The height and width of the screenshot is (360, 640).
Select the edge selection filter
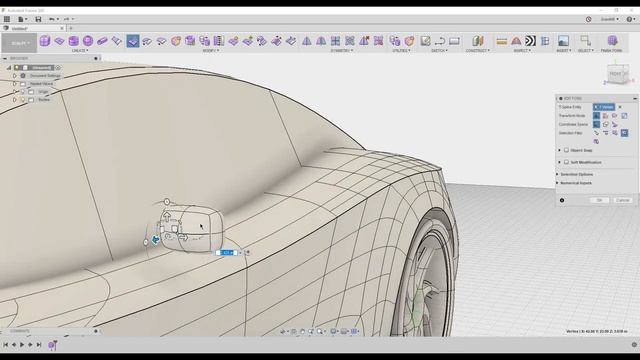point(606,133)
